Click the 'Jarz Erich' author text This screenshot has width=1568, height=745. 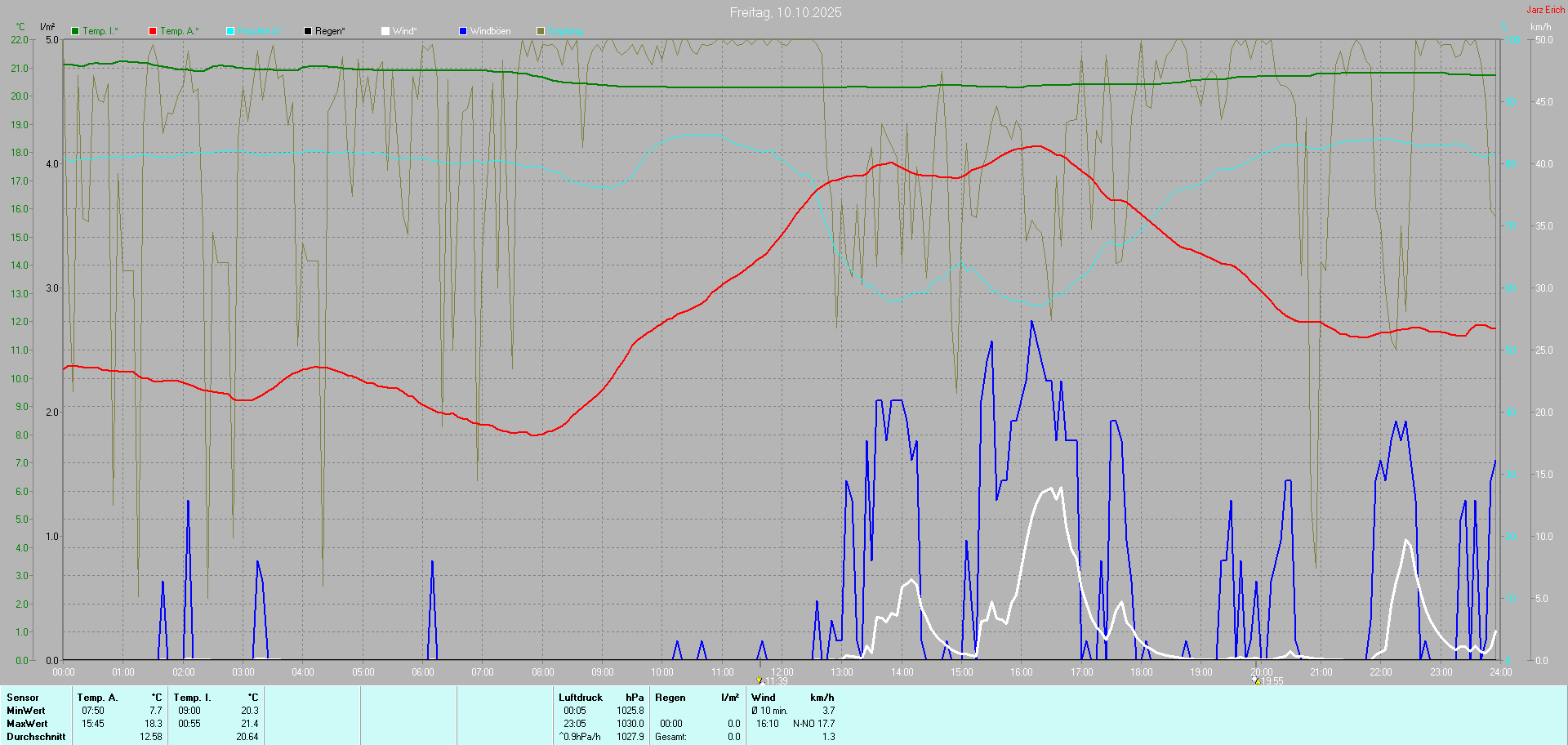(1546, 10)
